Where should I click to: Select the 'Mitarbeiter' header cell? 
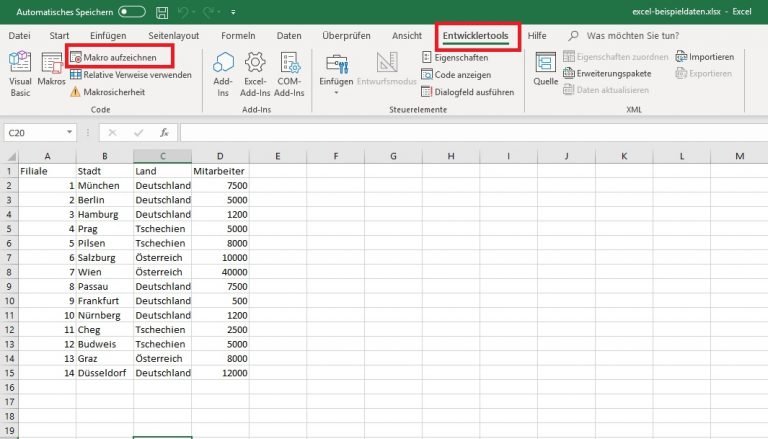(x=220, y=171)
